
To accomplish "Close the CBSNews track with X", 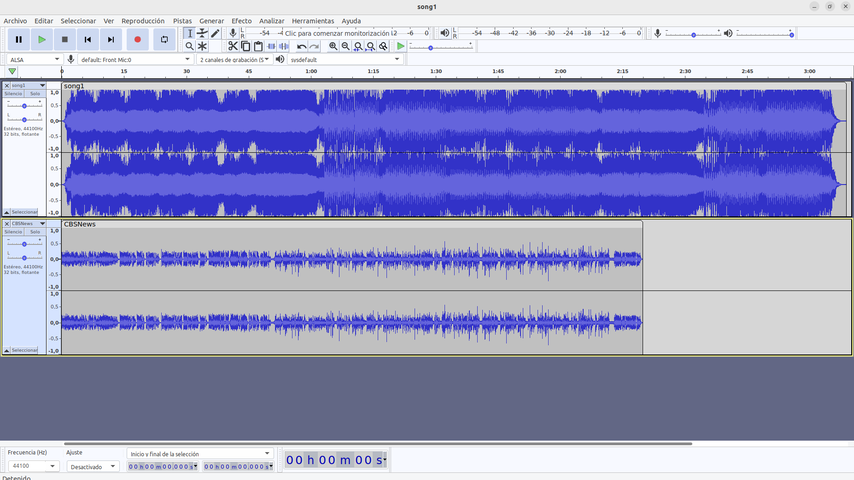I will (7, 223).
